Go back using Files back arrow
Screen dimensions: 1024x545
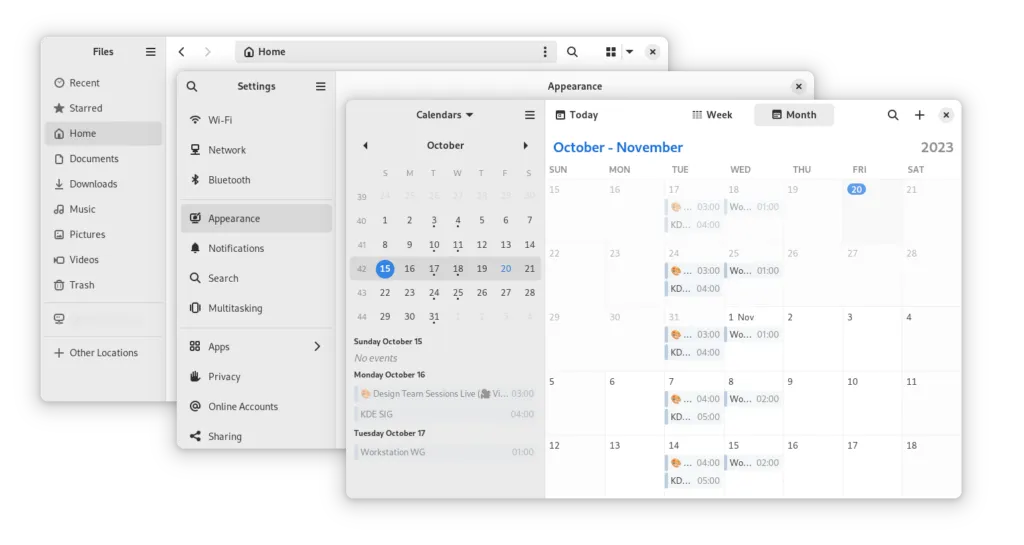pos(181,52)
